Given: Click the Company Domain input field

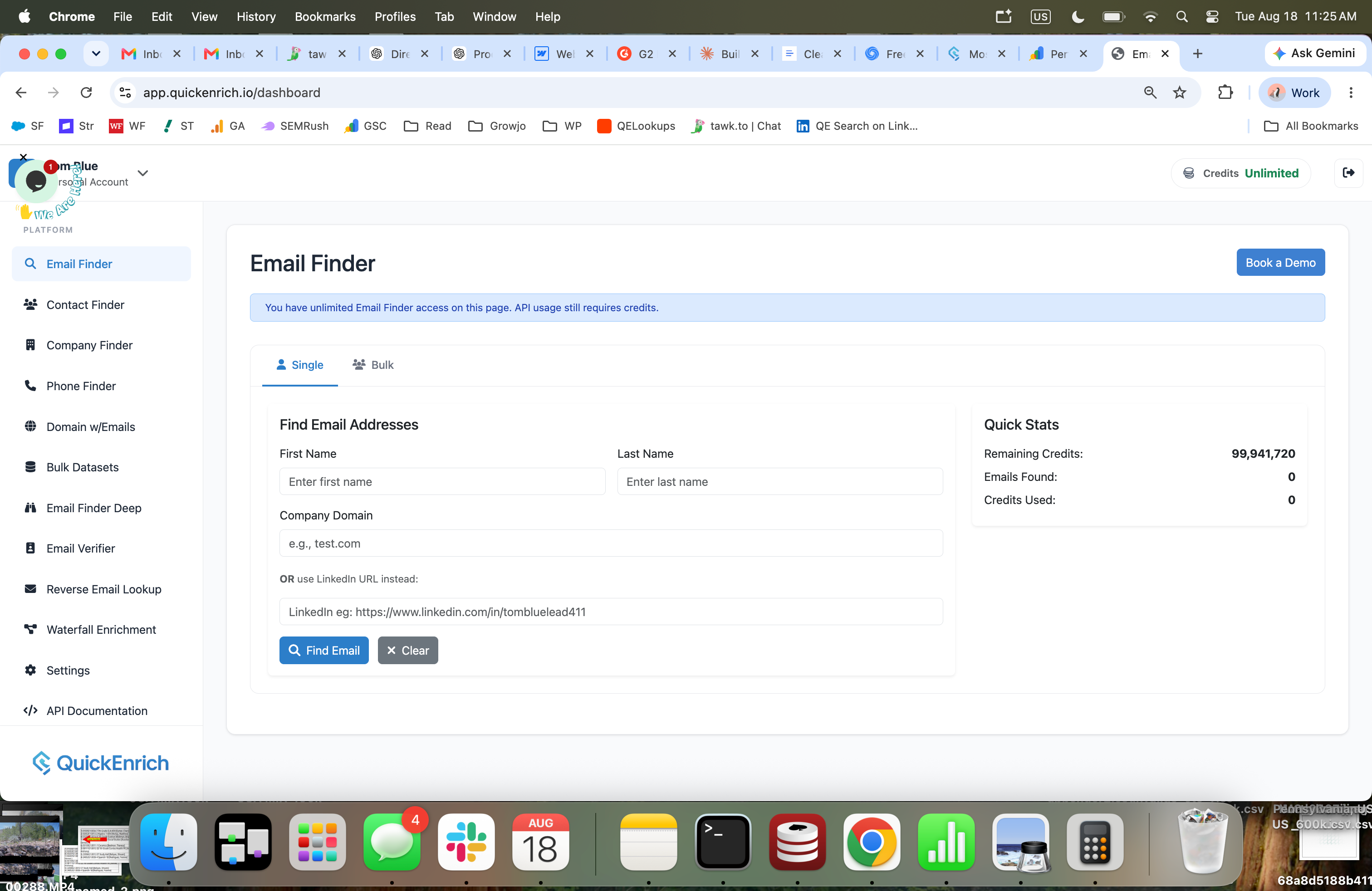Looking at the screenshot, I should 611,543.
